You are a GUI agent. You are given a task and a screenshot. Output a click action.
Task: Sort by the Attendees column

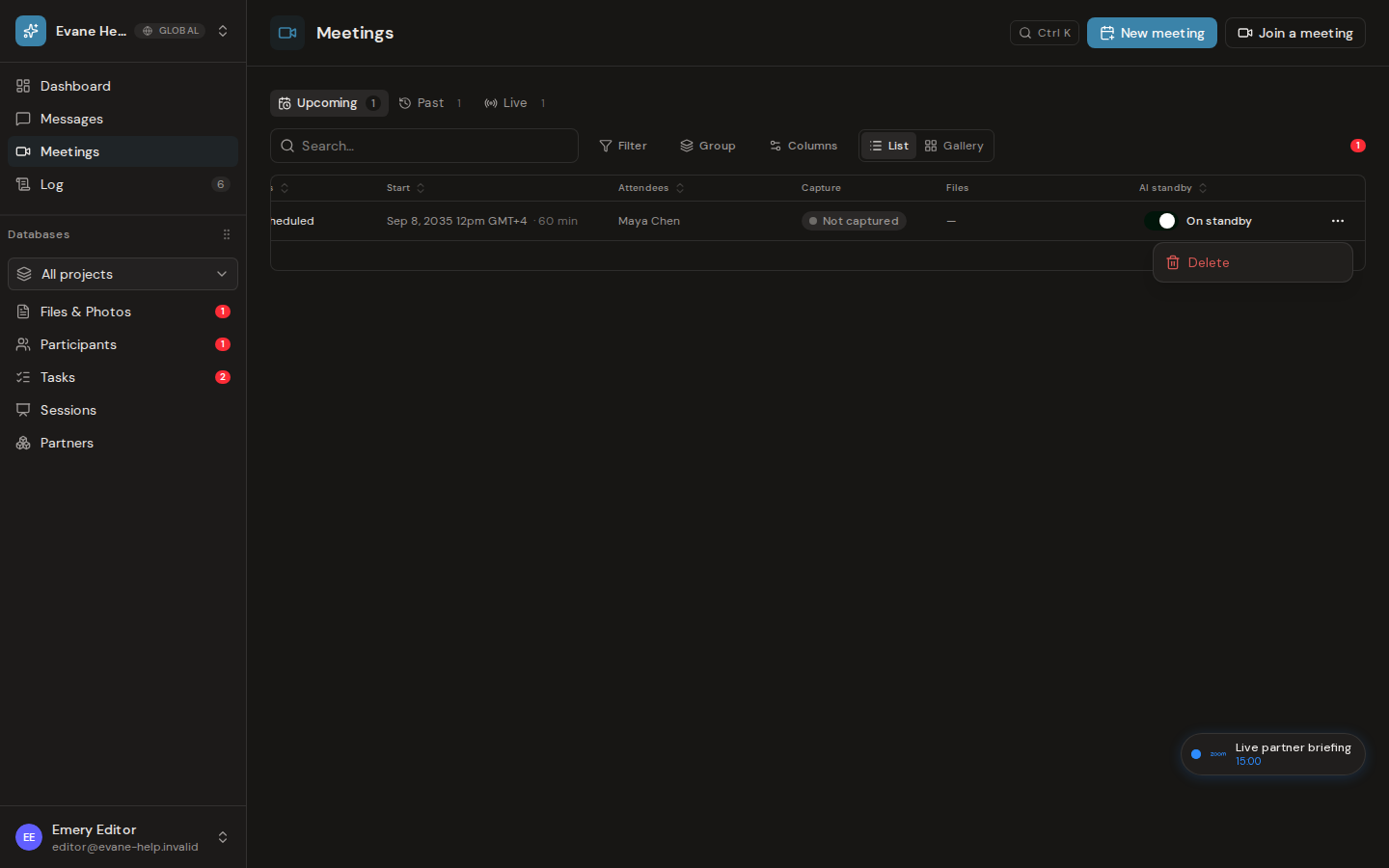[x=651, y=188]
